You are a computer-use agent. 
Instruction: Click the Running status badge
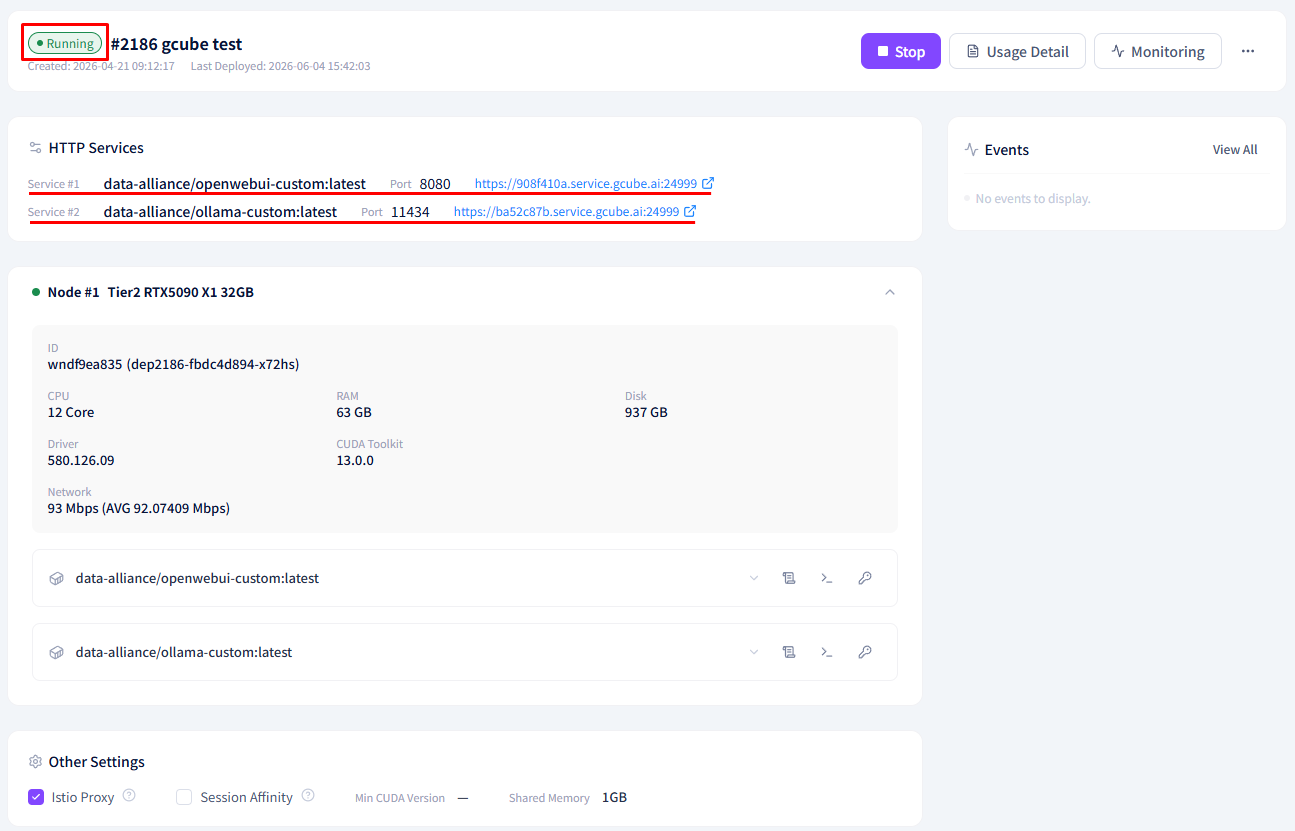pos(65,43)
